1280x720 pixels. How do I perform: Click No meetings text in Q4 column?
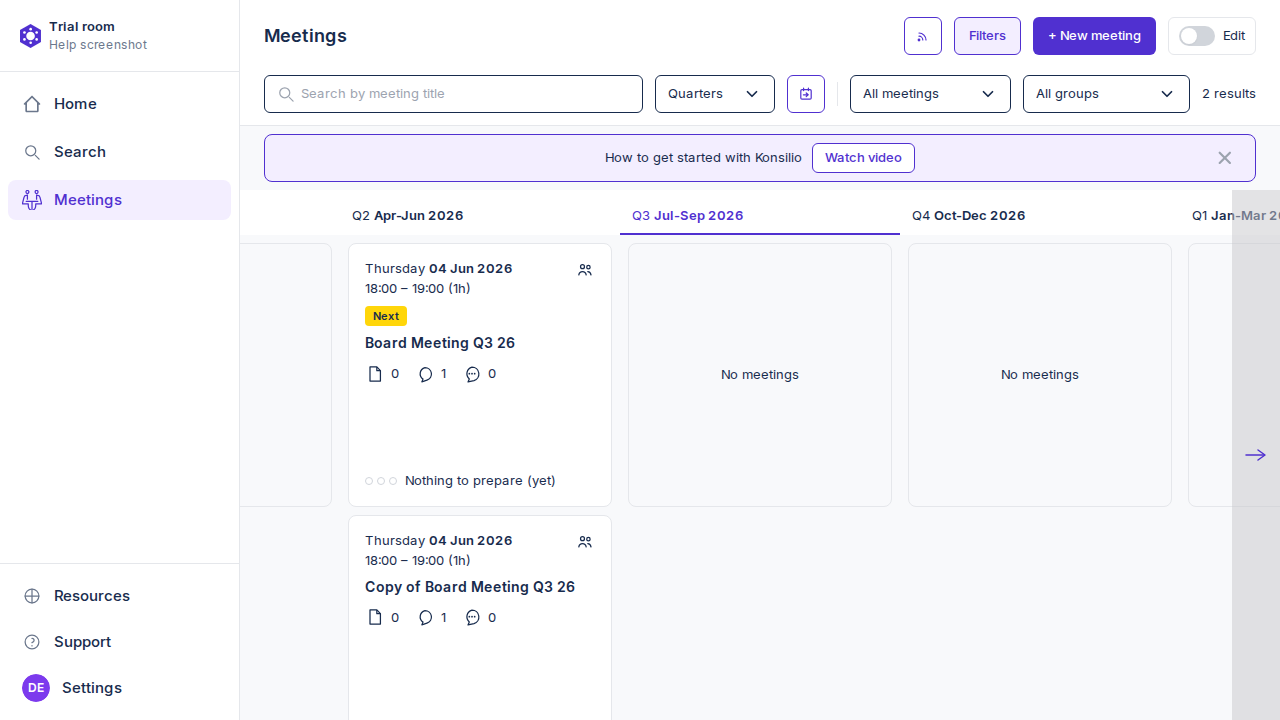click(x=1040, y=375)
